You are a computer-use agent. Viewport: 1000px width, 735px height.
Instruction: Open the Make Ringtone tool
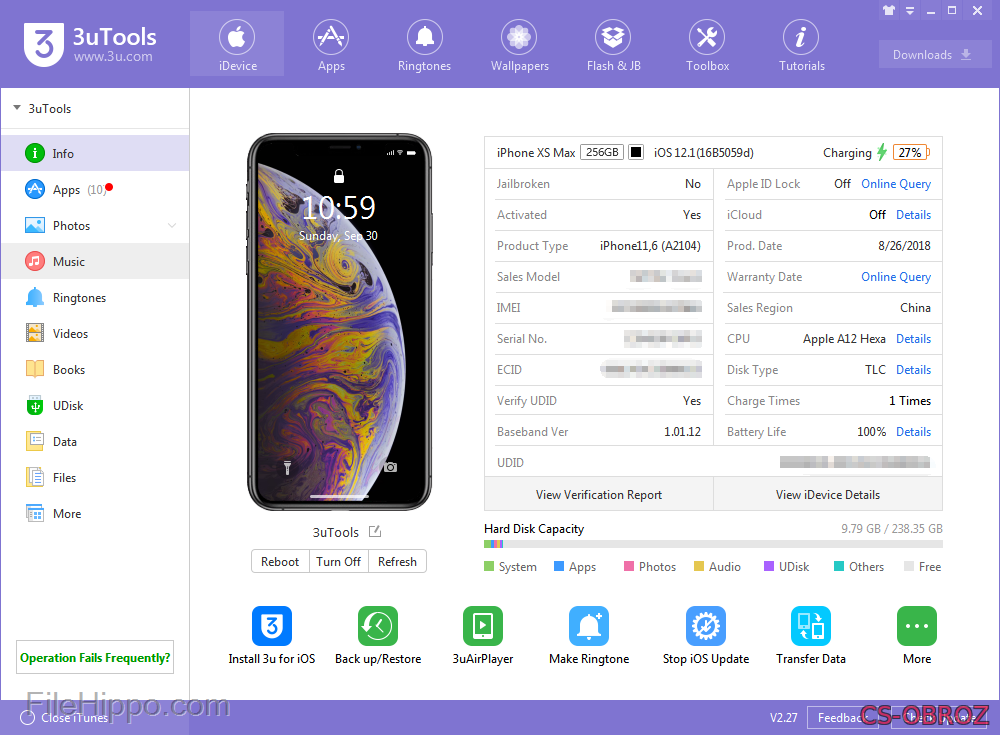coord(589,626)
